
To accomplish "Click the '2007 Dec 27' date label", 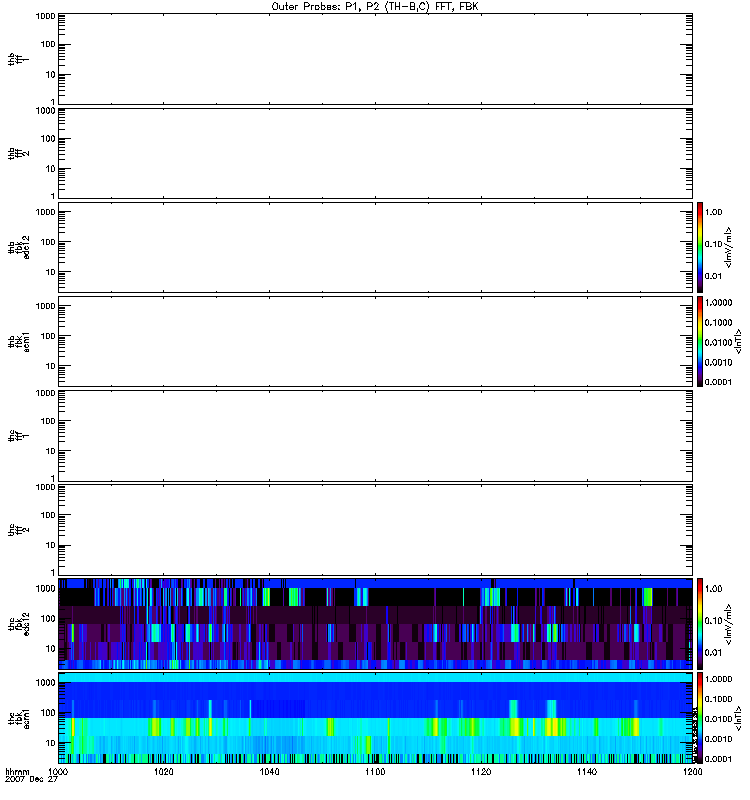I will (x=31, y=780).
